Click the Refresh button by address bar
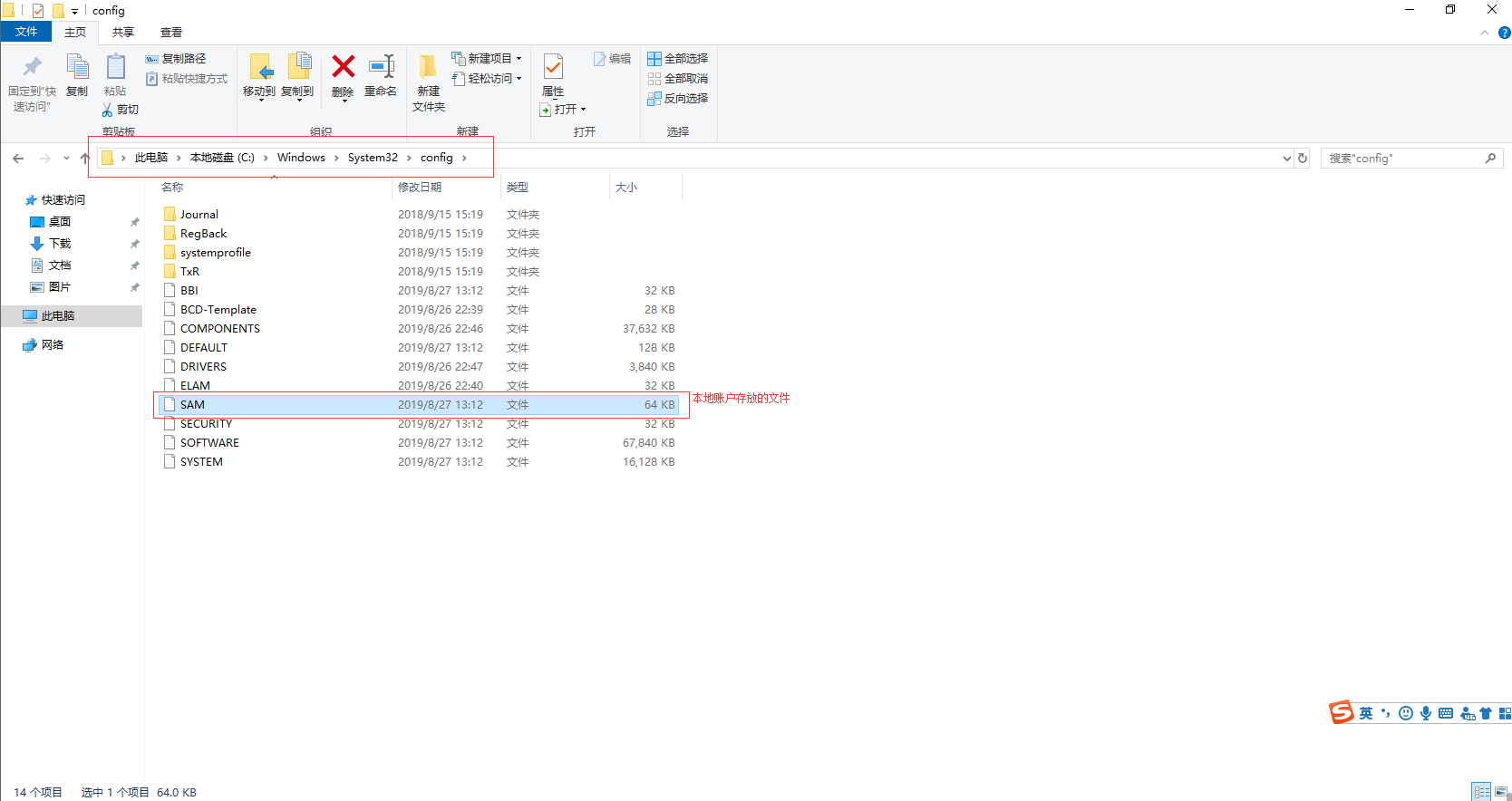Viewport: 1512px width, 801px height. pyautogui.click(x=1303, y=158)
